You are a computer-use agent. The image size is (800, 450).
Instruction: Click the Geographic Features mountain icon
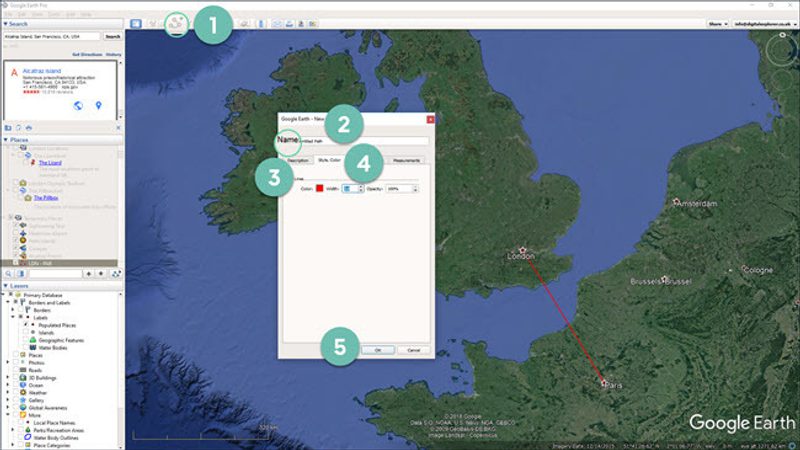tap(33, 340)
